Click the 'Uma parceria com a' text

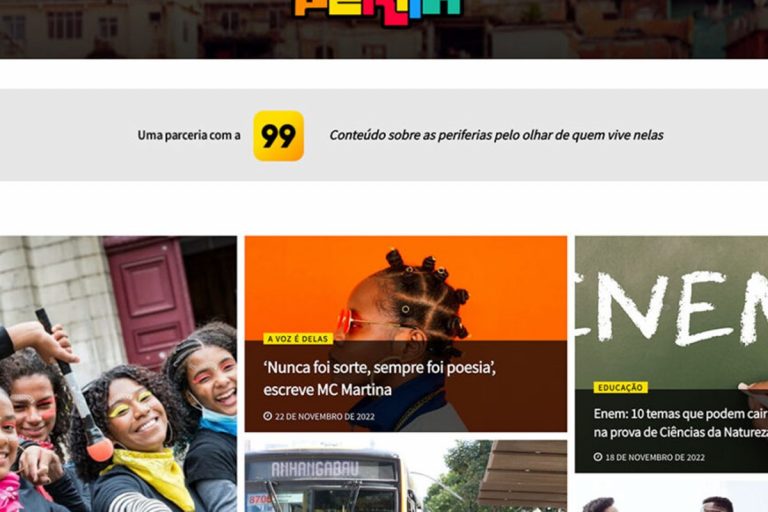(x=189, y=135)
